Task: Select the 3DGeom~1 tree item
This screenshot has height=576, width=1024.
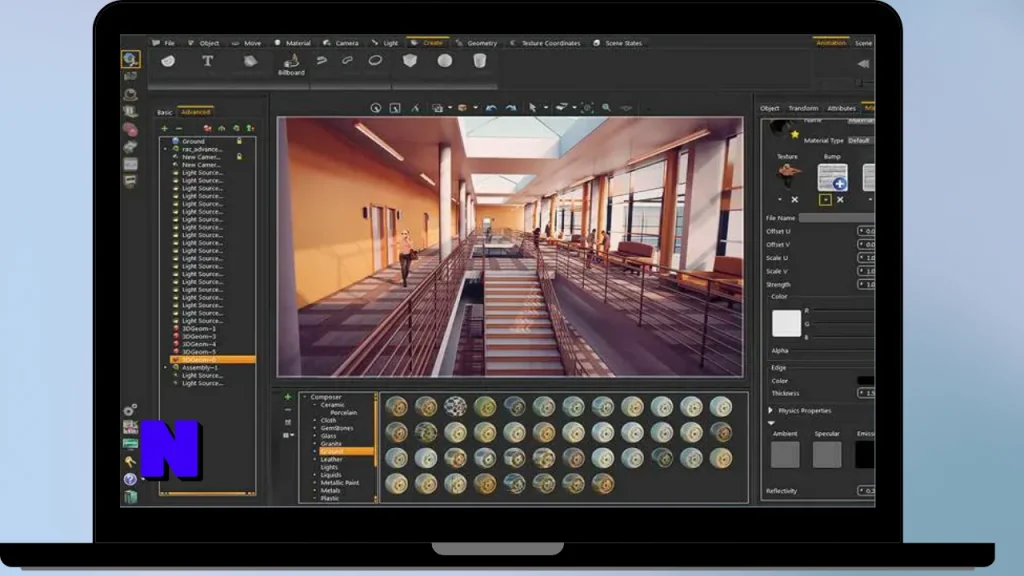Action: (x=199, y=328)
